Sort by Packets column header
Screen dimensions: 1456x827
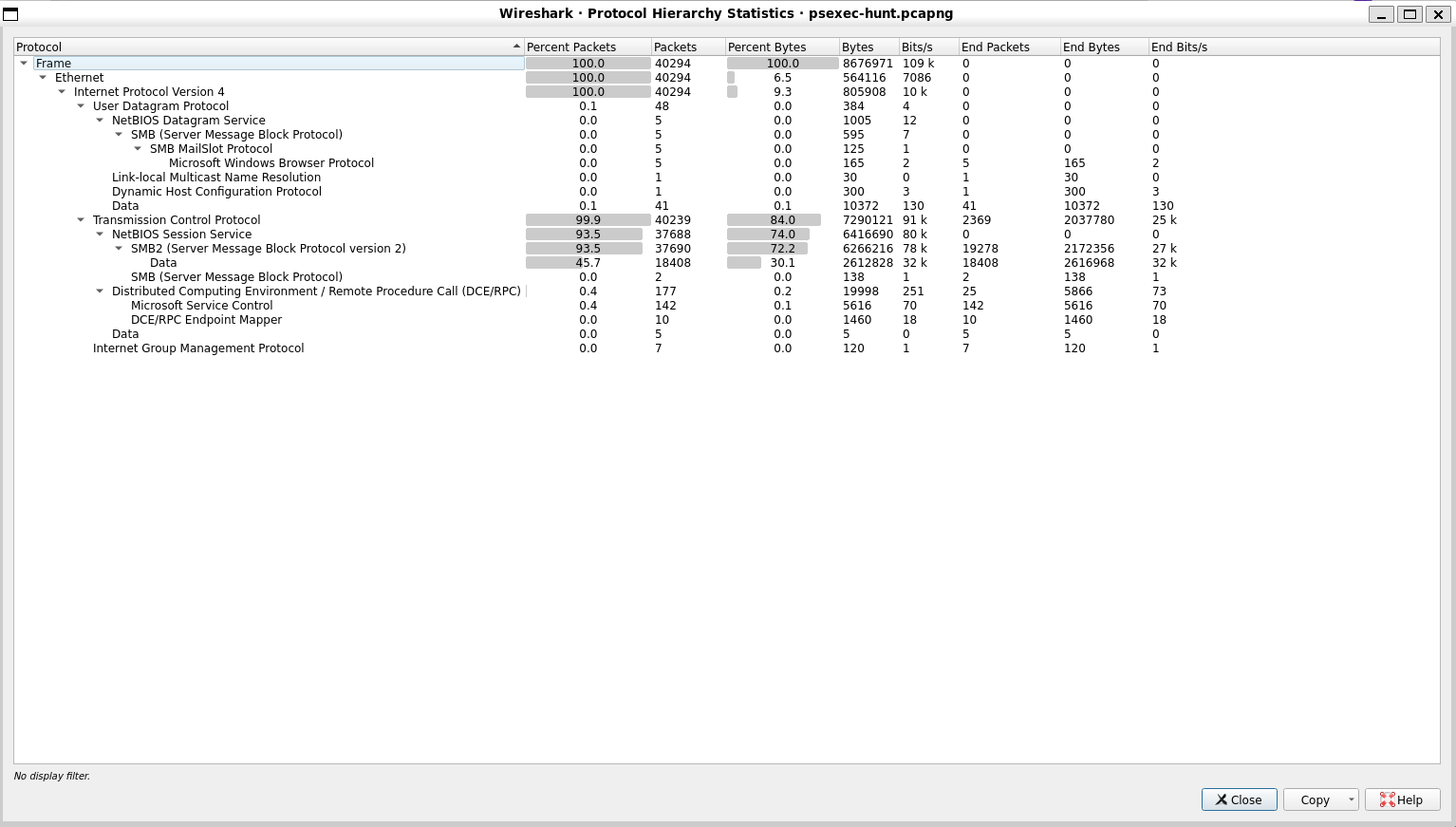[x=688, y=47]
